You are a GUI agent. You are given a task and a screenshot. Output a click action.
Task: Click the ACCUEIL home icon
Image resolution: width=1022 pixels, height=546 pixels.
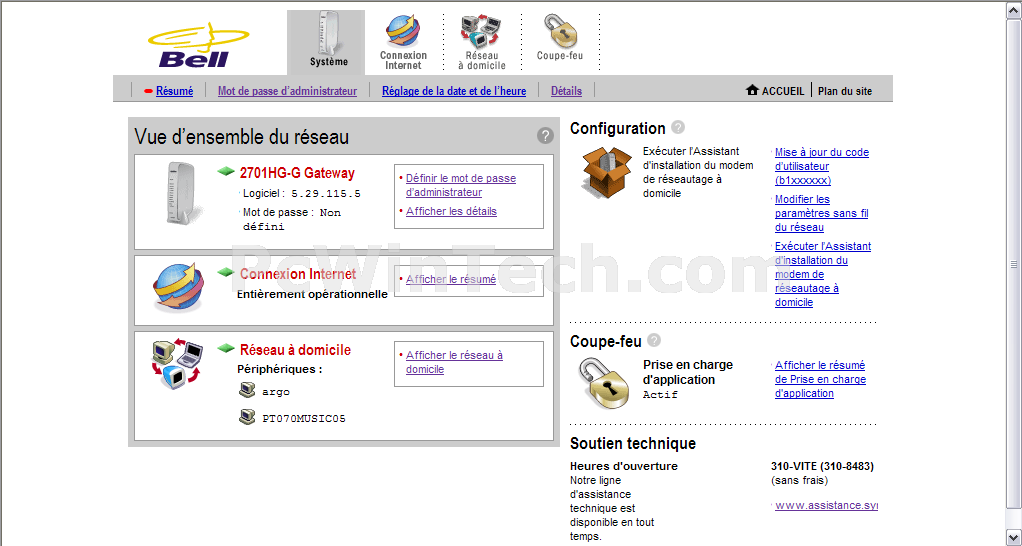752,90
